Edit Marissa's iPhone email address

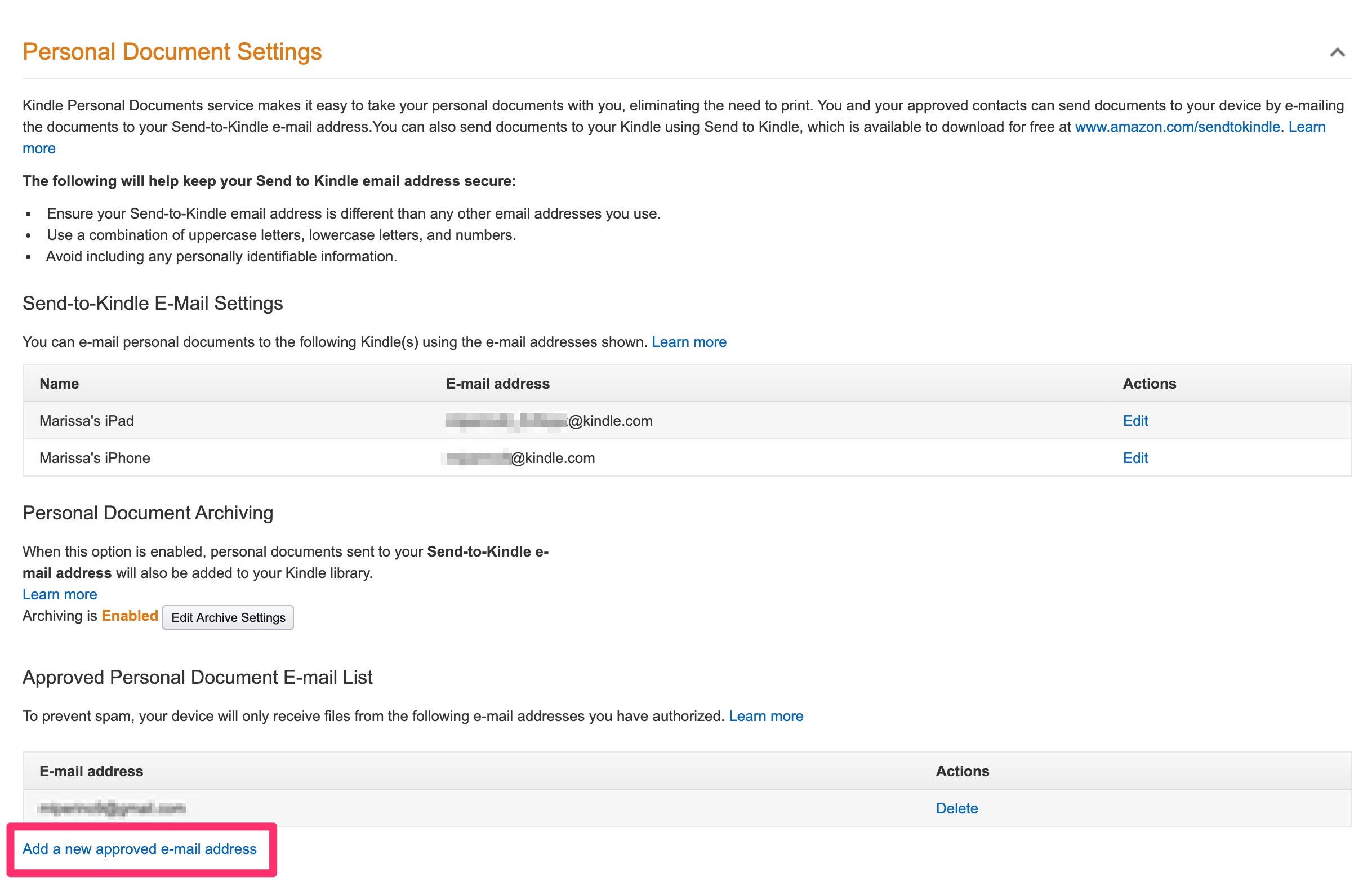tap(1135, 457)
